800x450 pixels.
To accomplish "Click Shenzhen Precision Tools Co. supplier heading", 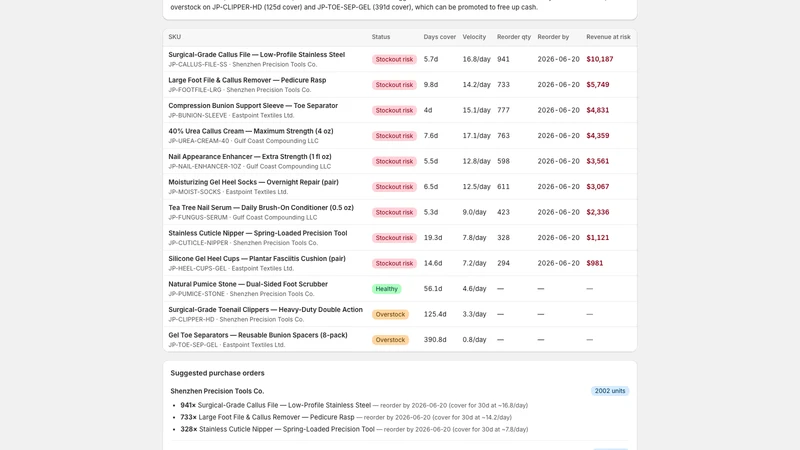I will point(217,391).
